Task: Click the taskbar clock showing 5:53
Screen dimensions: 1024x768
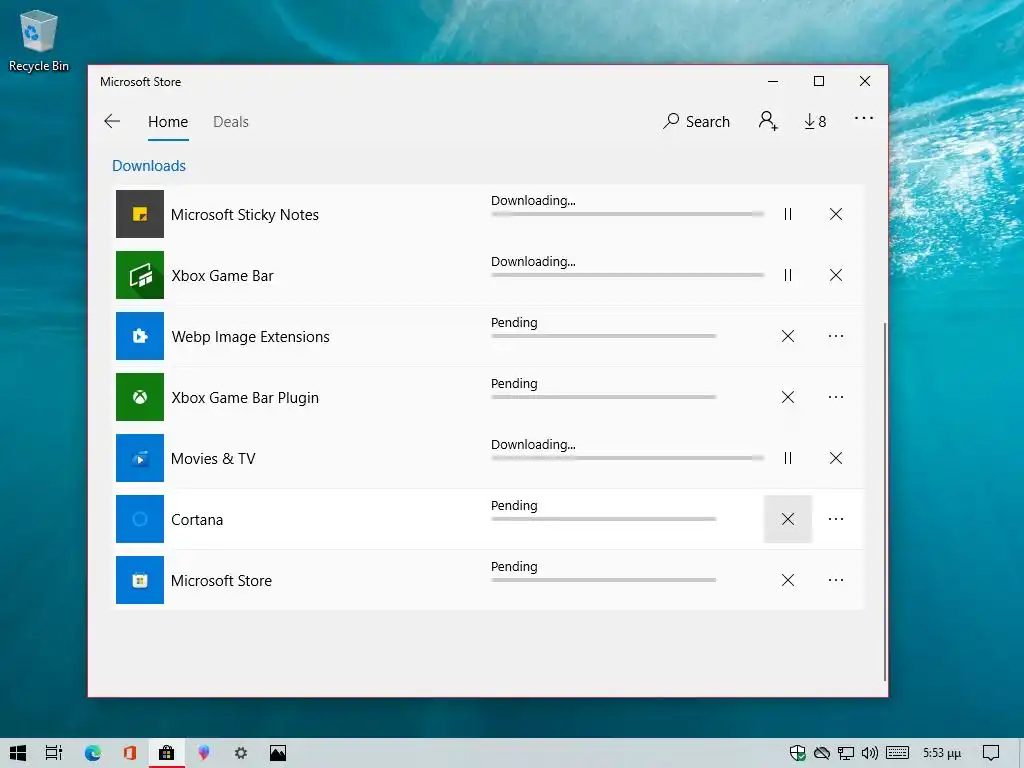Action: pyautogui.click(x=942, y=753)
